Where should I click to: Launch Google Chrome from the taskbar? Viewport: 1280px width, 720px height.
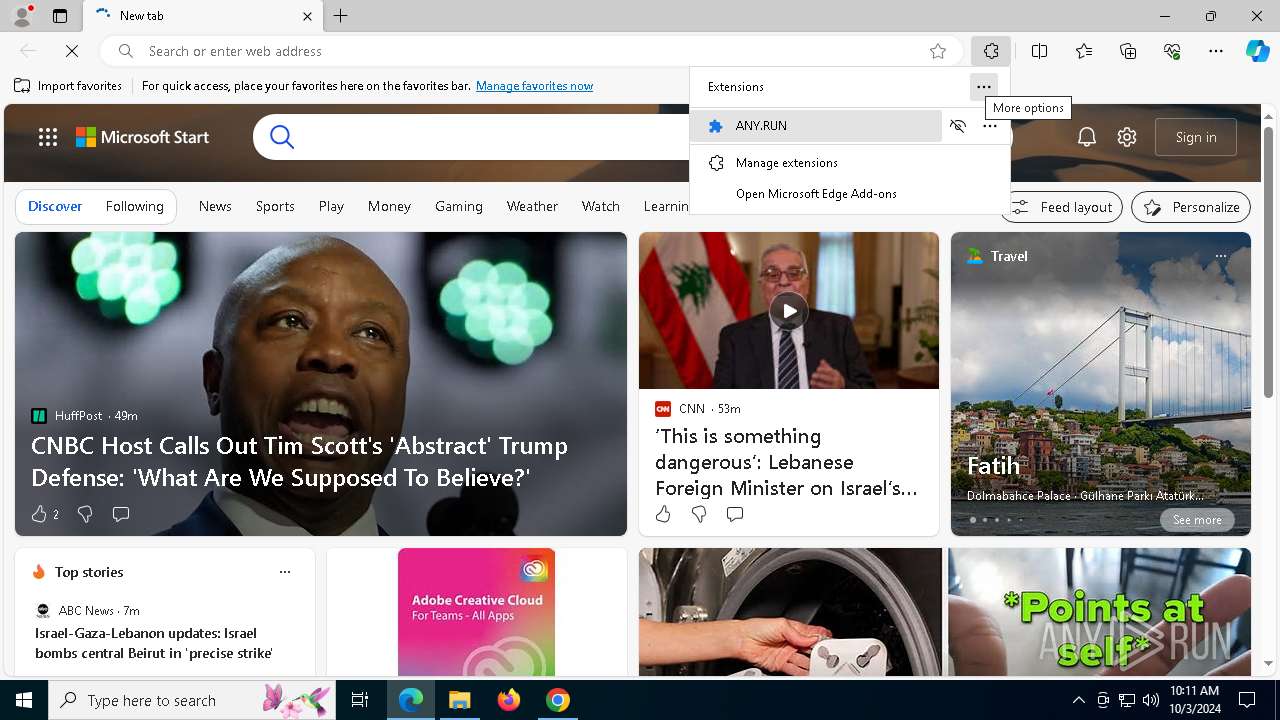[558, 700]
